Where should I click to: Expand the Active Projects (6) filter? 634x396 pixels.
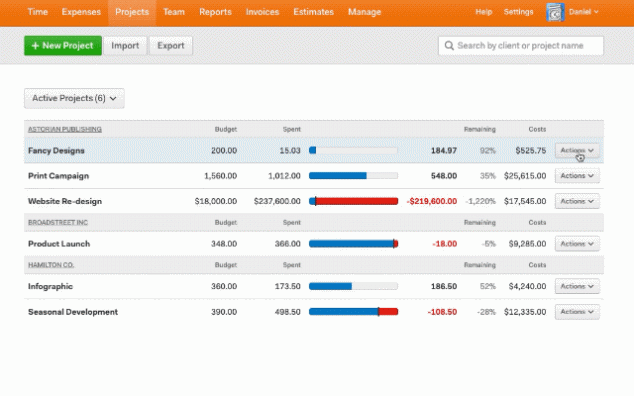tap(74, 98)
